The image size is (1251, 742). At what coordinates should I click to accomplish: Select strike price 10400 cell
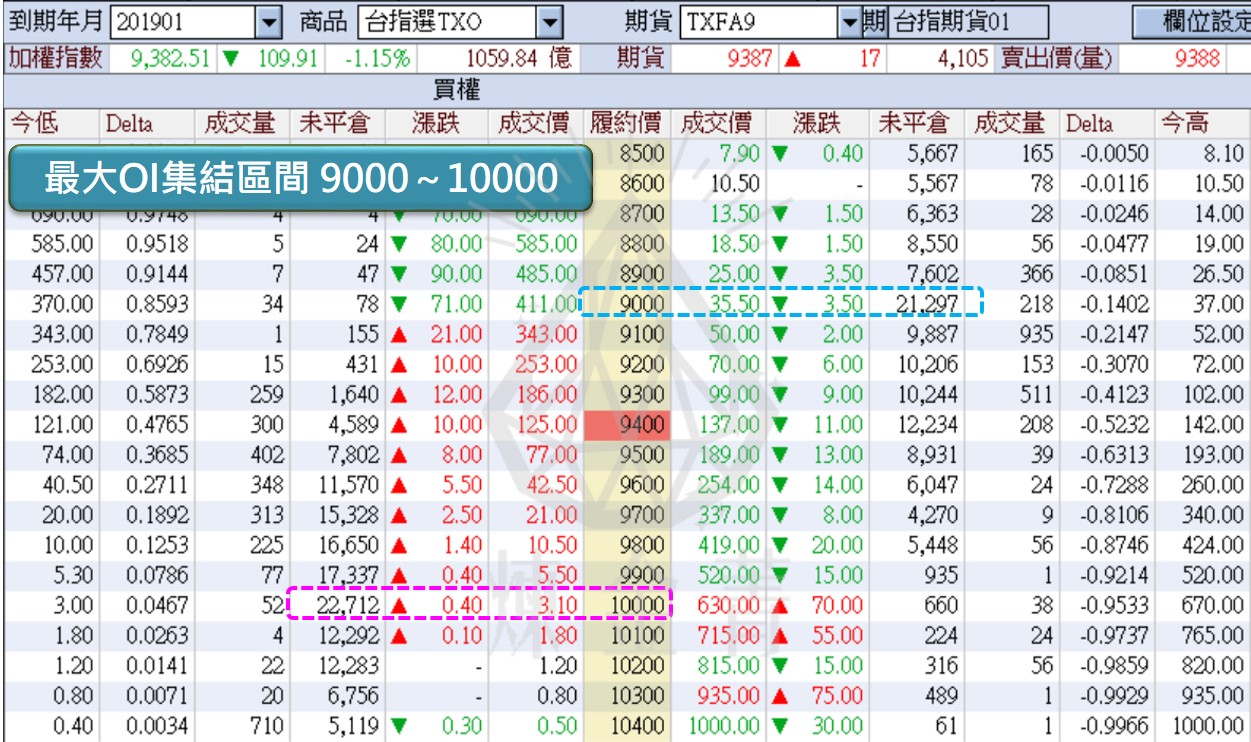pyautogui.click(x=627, y=725)
